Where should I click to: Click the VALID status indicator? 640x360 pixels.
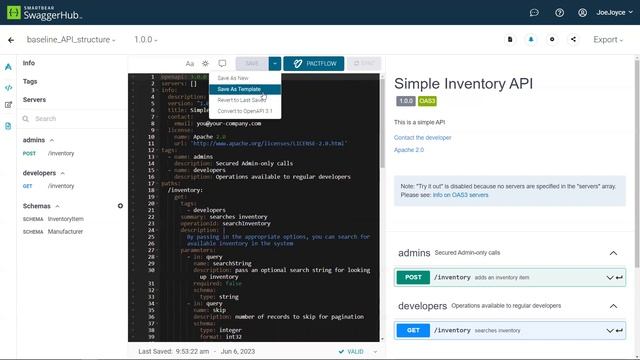[x=351, y=351]
